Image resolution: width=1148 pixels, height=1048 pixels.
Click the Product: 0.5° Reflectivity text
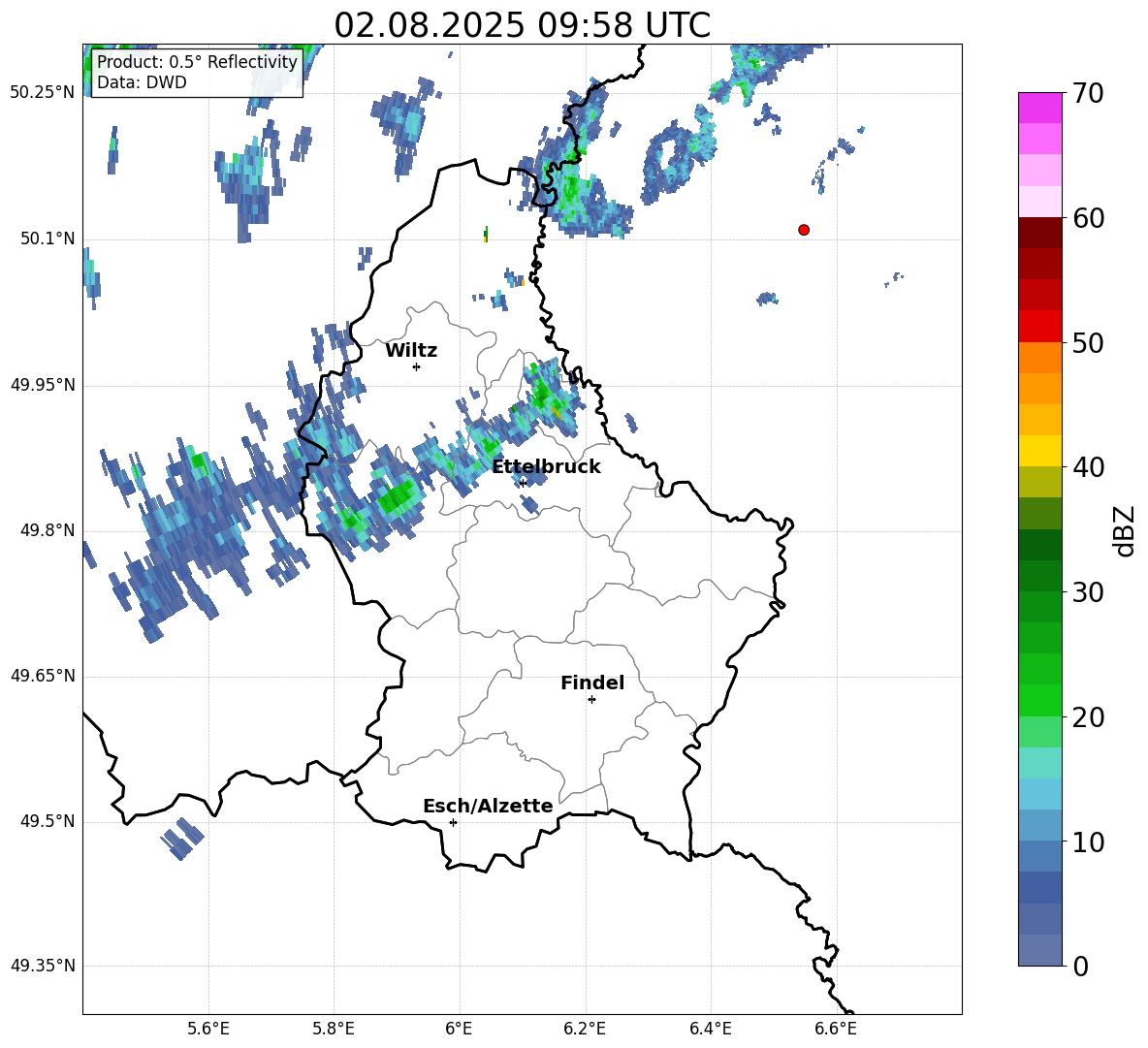[197, 61]
